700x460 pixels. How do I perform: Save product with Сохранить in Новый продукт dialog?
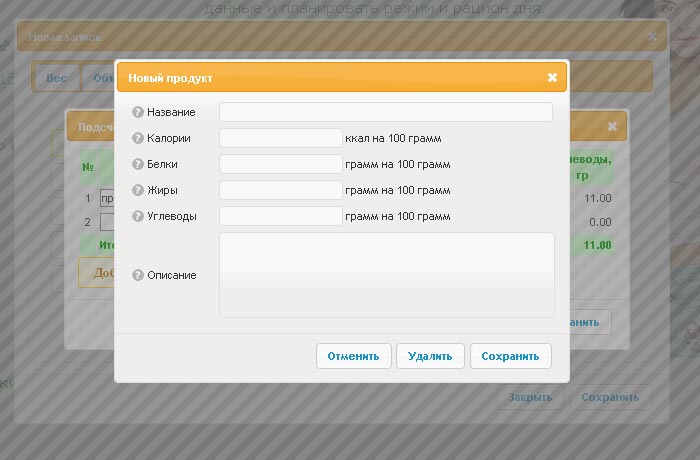[x=510, y=356]
